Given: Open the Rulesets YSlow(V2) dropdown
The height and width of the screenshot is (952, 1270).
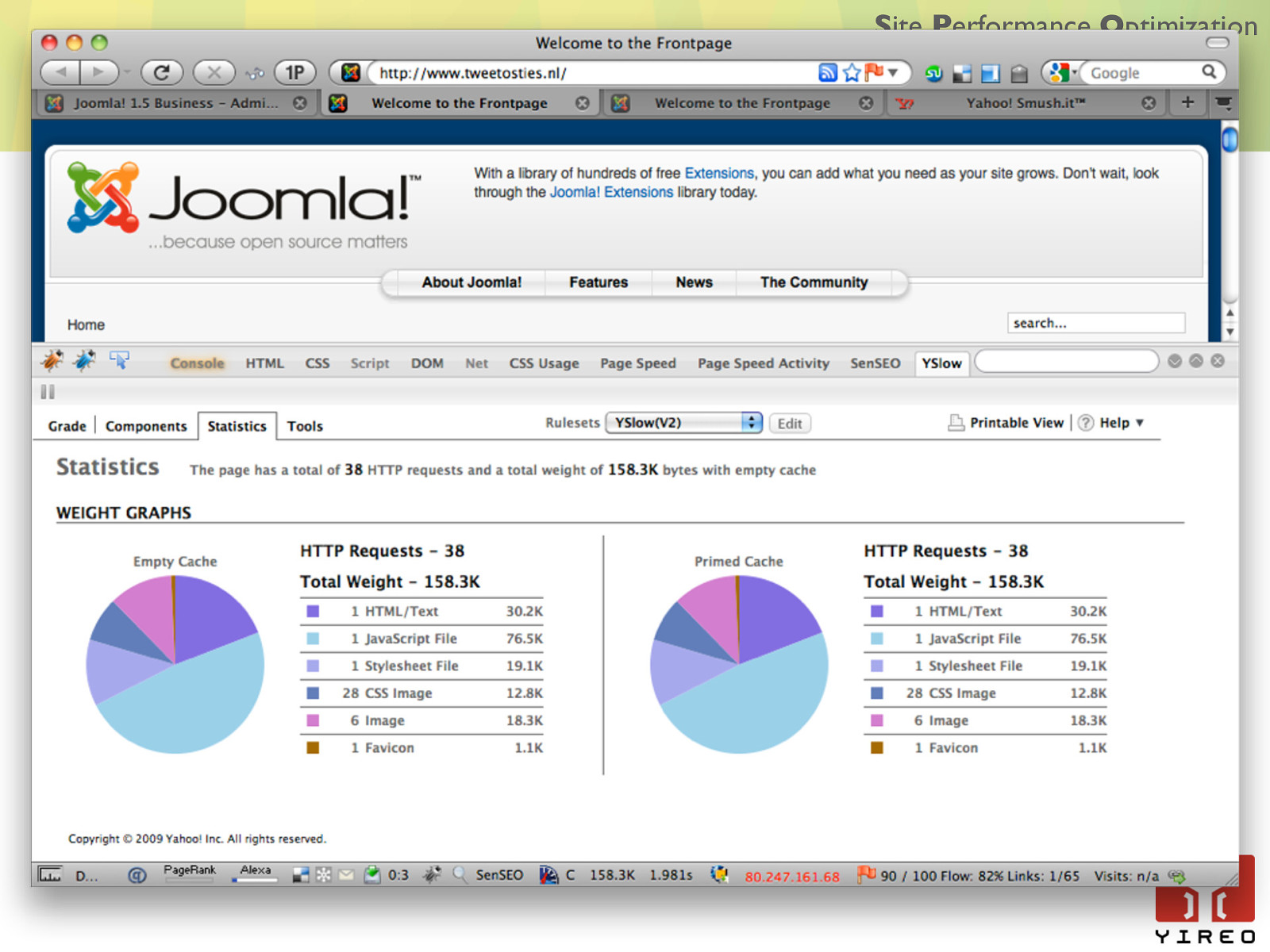Looking at the screenshot, I should pyautogui.click(x=684, y=423).
